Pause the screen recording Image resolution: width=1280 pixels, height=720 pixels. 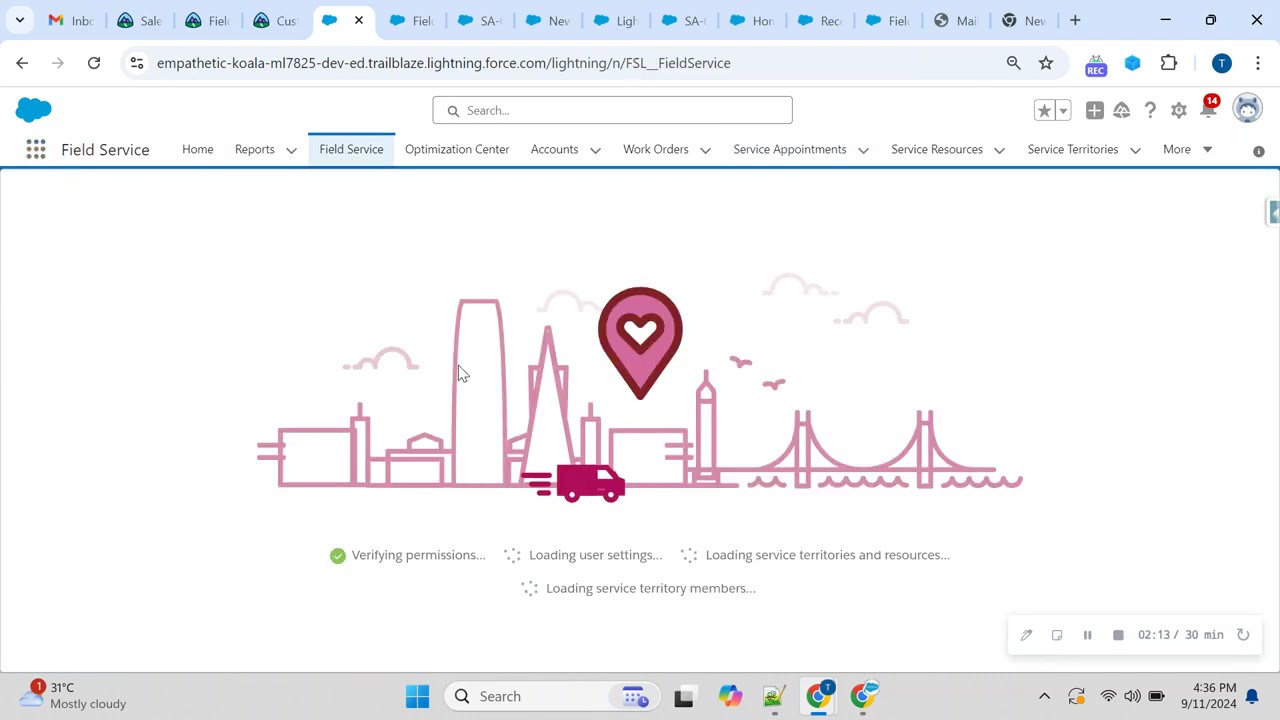pos(1087,635)
